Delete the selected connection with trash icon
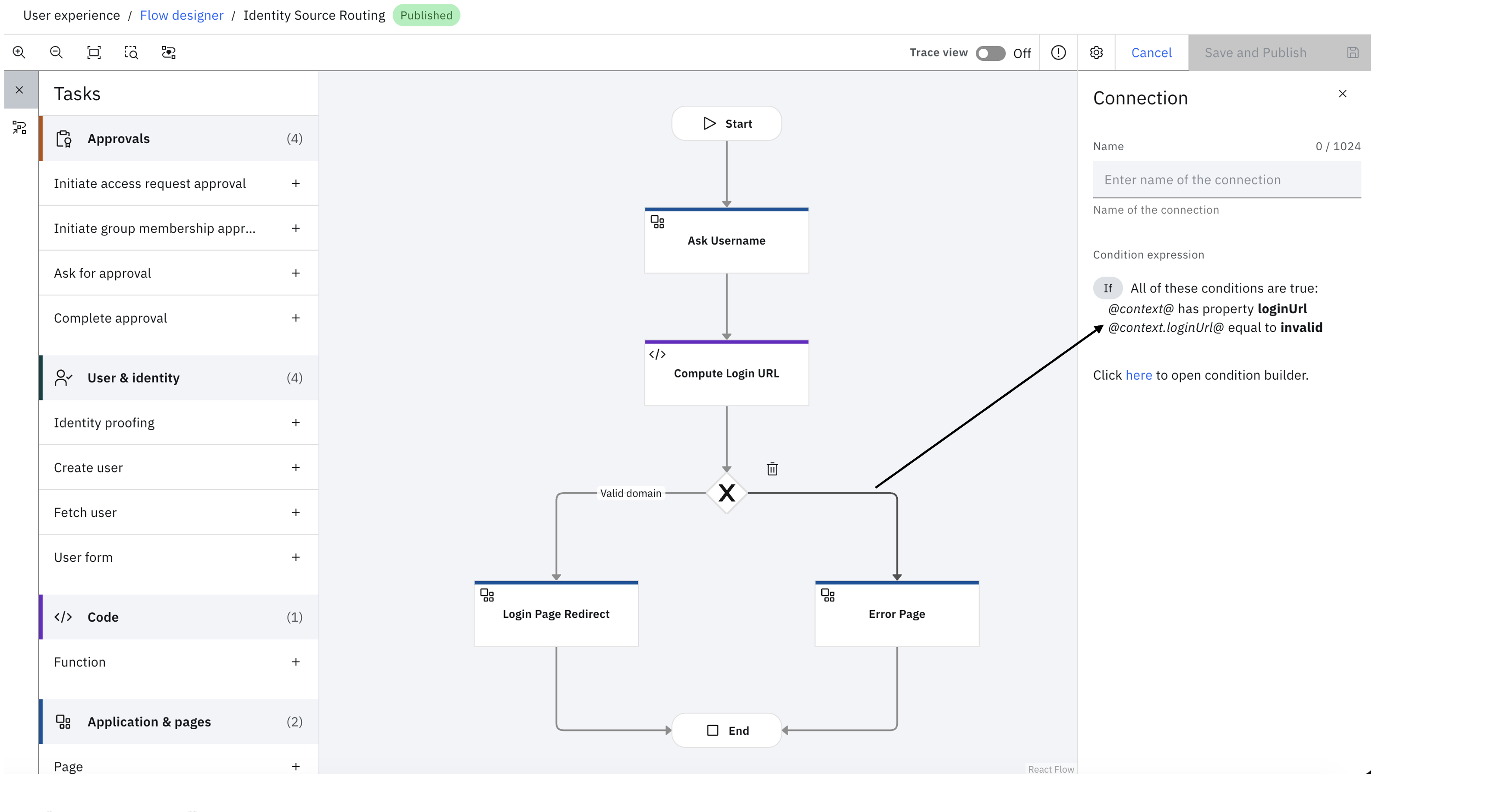 tap(772, 469)
